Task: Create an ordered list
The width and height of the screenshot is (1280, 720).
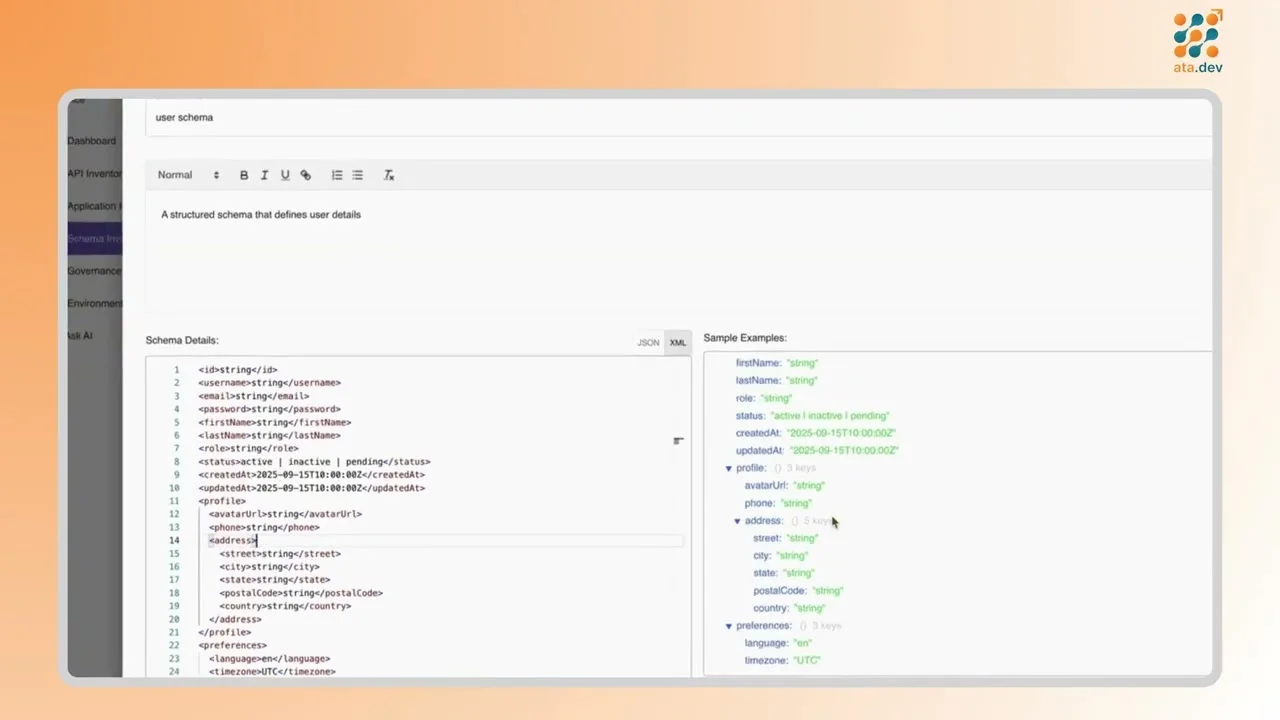Action: [337, 175]
